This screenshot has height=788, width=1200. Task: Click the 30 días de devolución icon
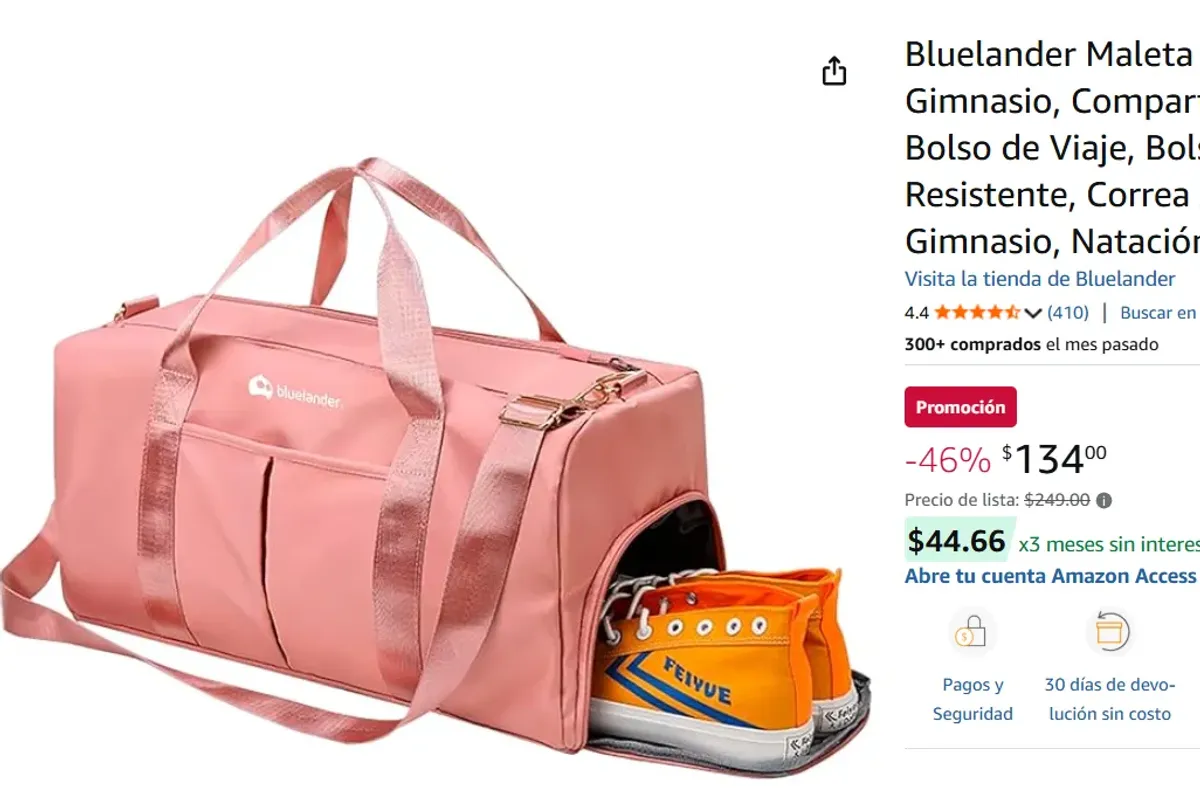pyautogui.click(x=1108, y=632)
